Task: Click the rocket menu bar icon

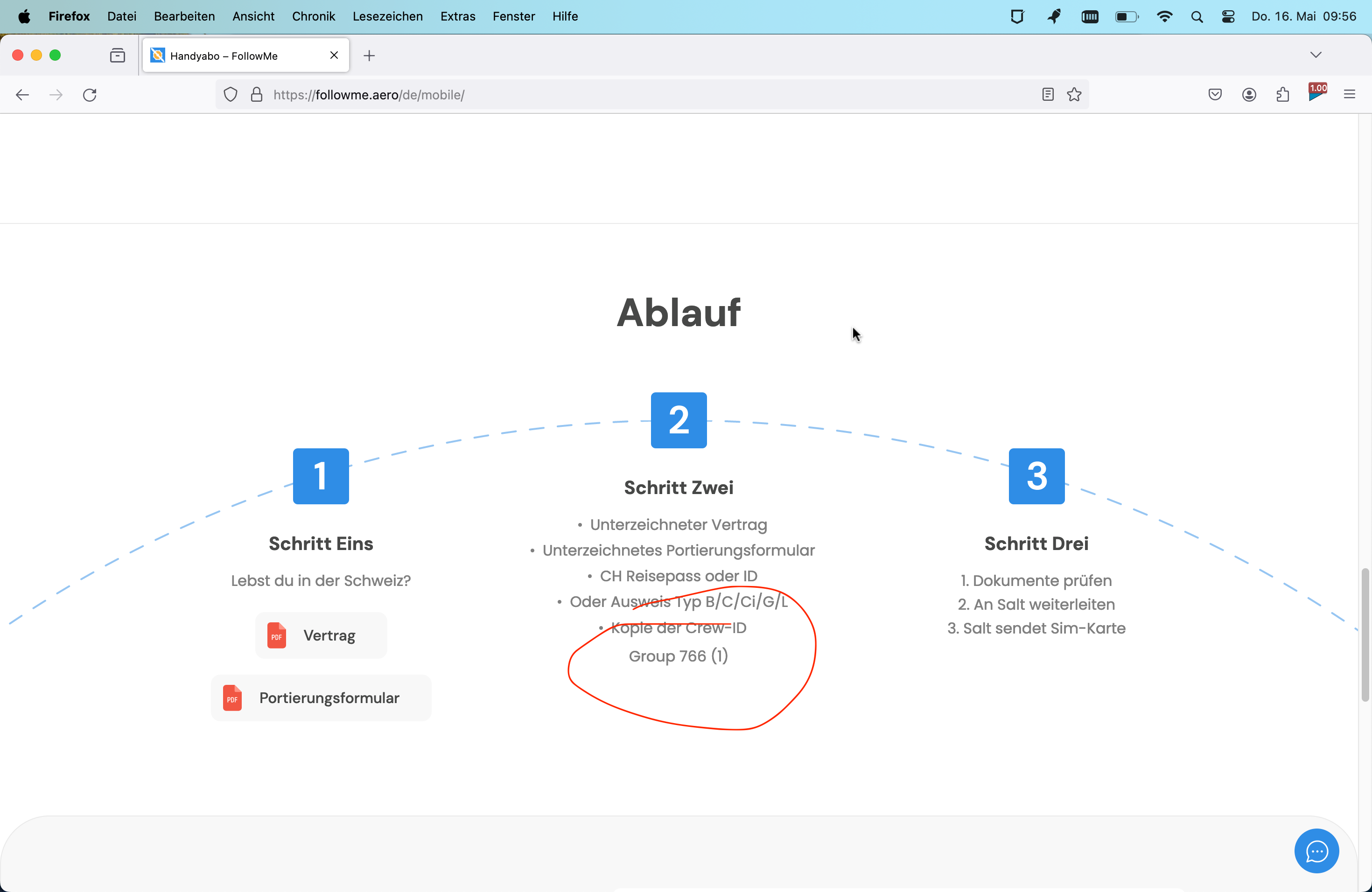Action: [x=1054, y=17]
